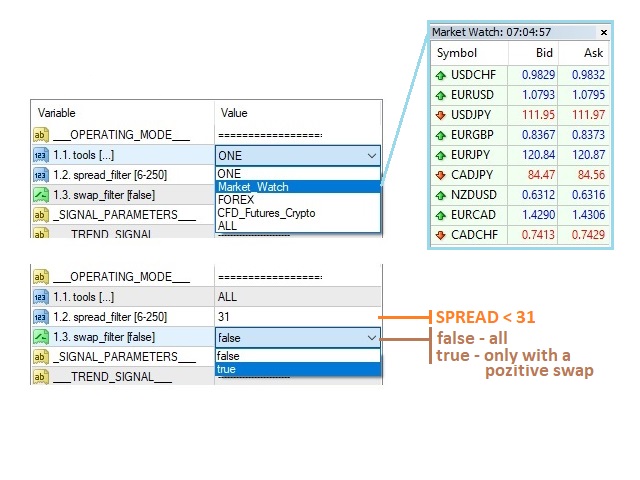The width and height of the screenshot is (640, 480).
Task: Click the 123 icon beside lower spread_filter
Action: (41, 317)
